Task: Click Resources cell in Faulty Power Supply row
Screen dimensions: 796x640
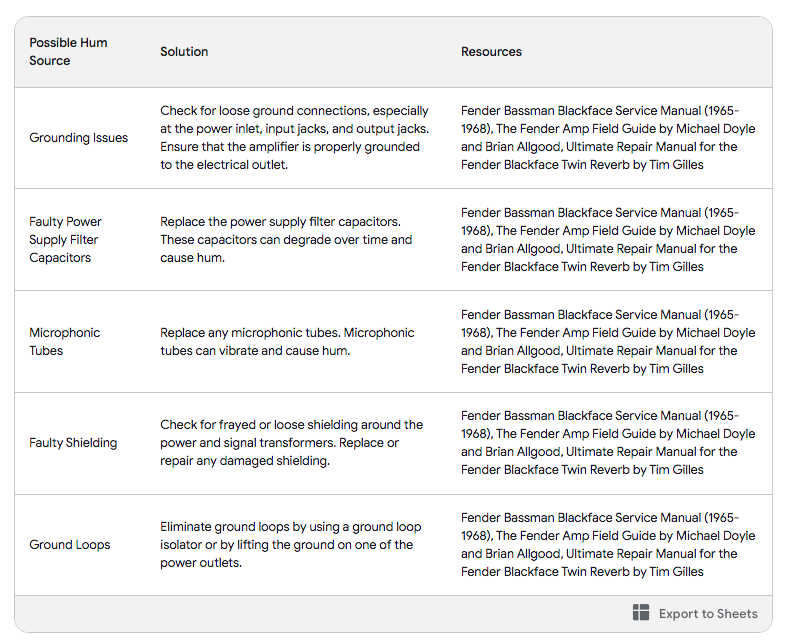Action: [x=608, y=240]
